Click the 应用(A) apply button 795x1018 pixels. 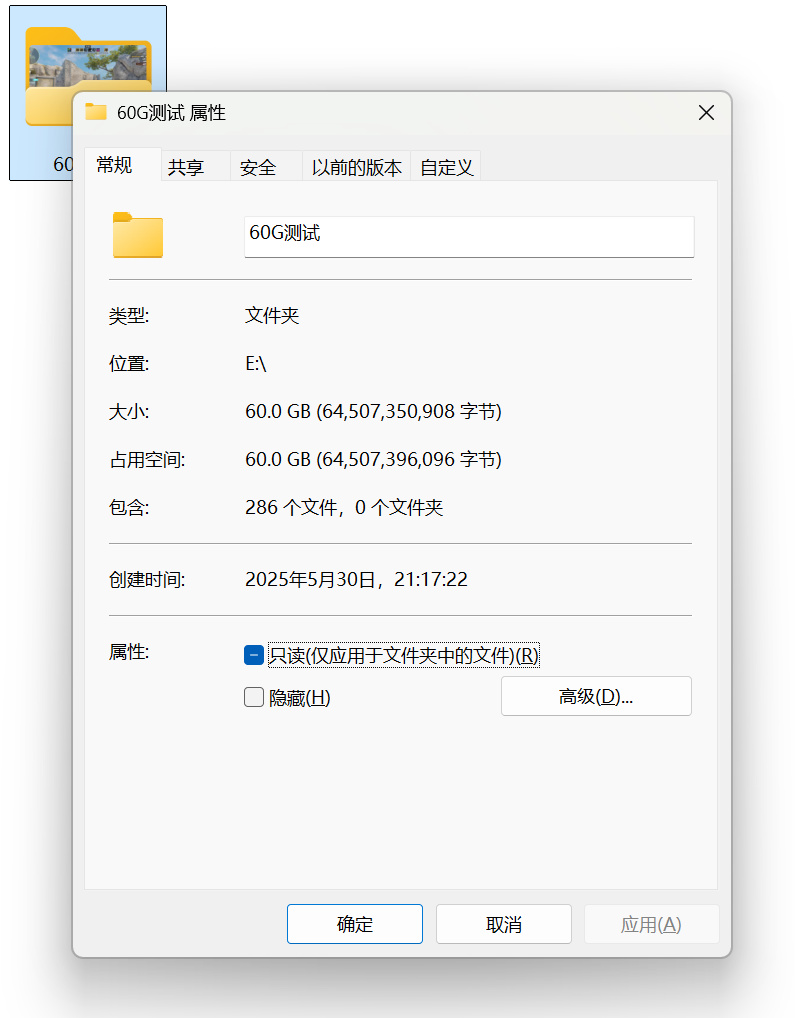[652, 924]
